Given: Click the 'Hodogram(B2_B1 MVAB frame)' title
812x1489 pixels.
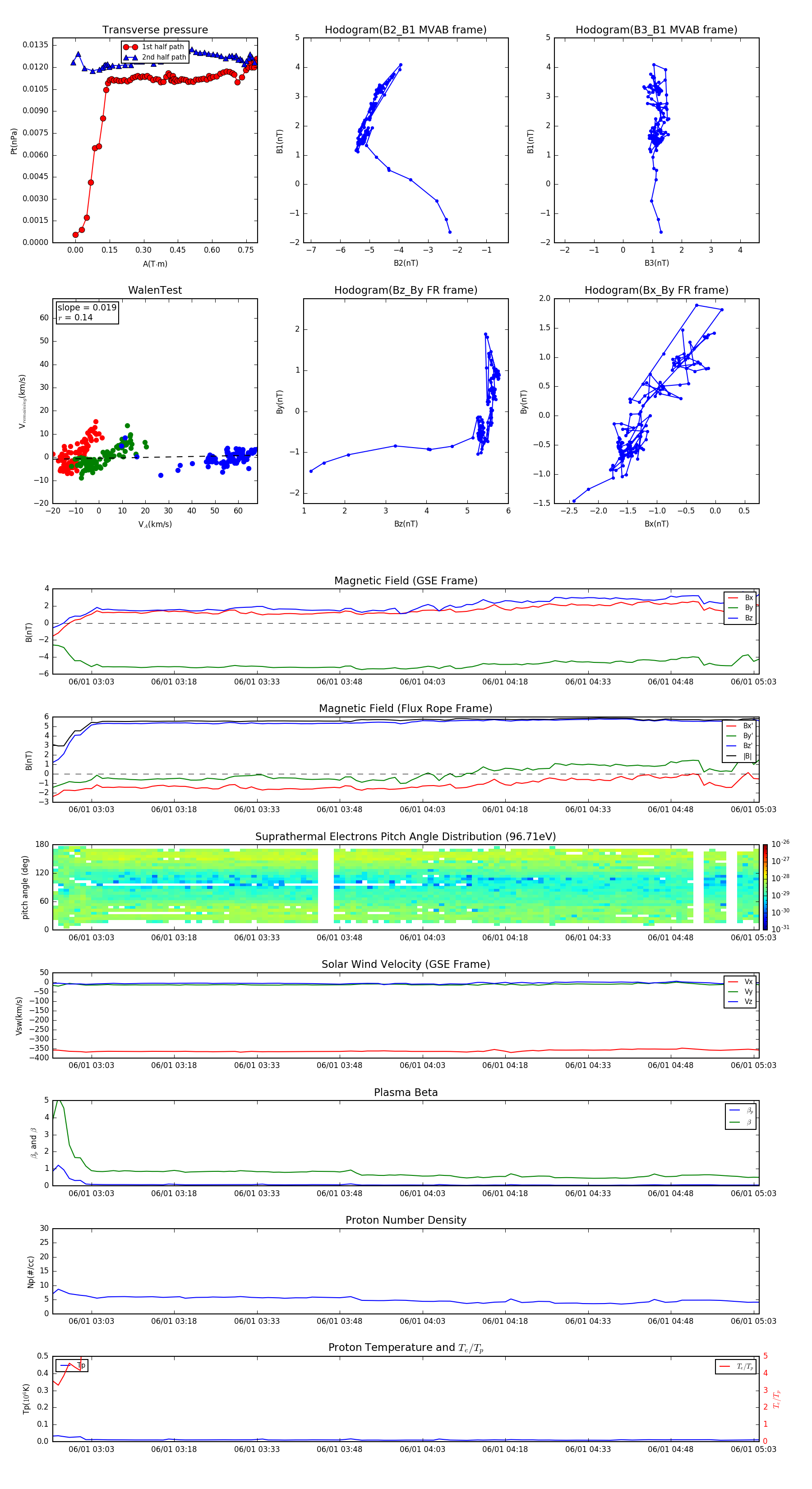Looking at the screenshot, I should pos(406,30).
